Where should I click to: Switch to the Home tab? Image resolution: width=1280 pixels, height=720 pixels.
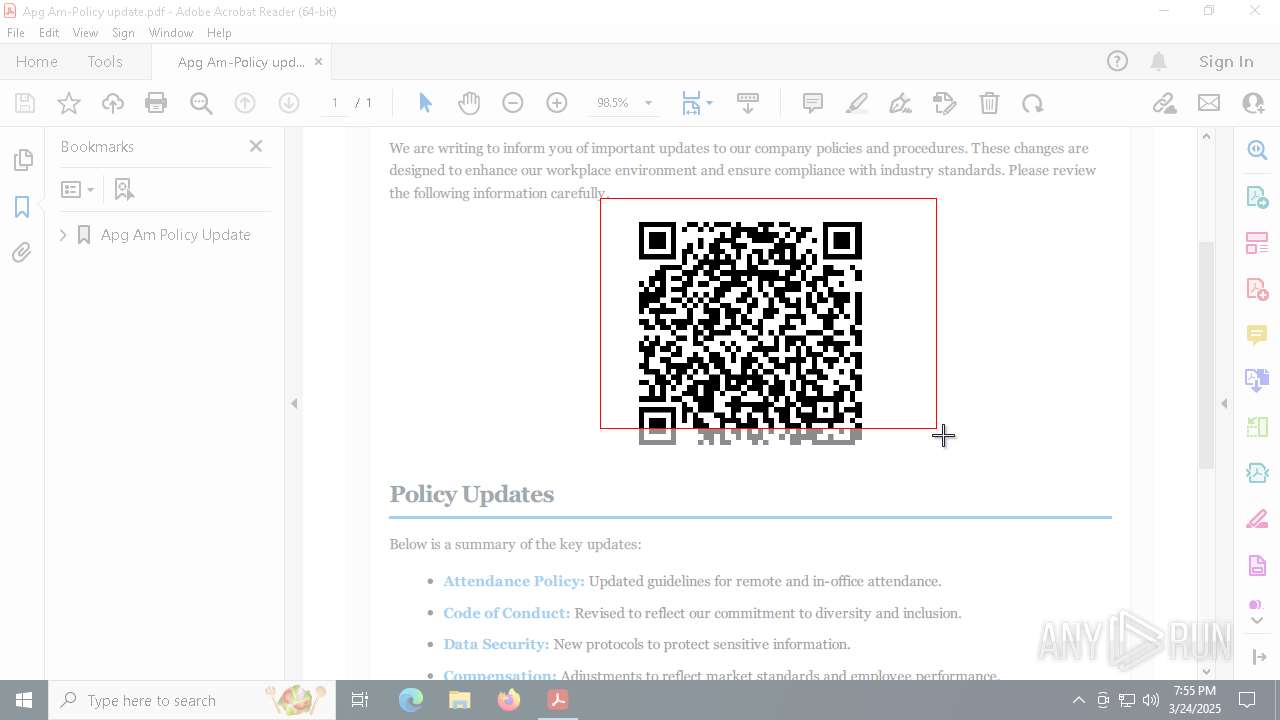37,62
